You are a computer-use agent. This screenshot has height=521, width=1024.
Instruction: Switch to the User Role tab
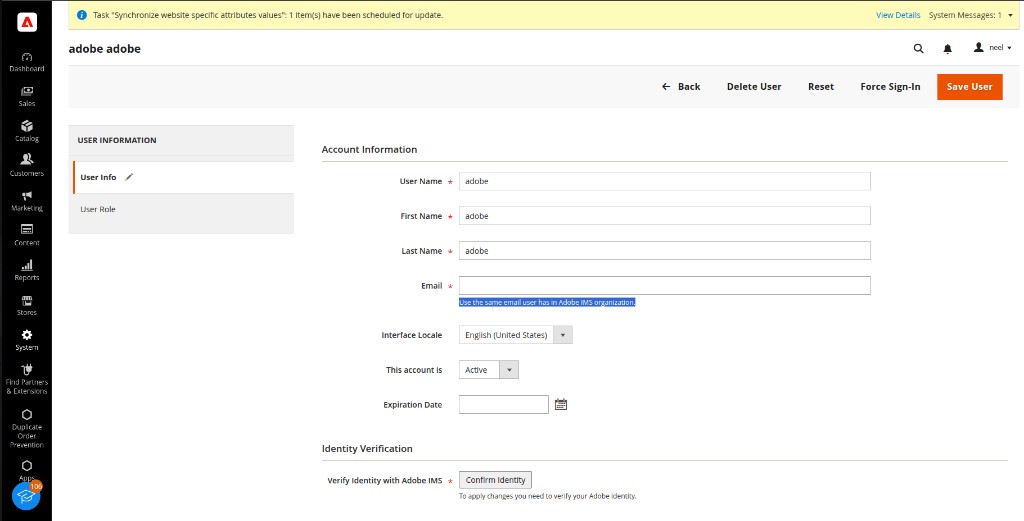[x=182, y=210]
